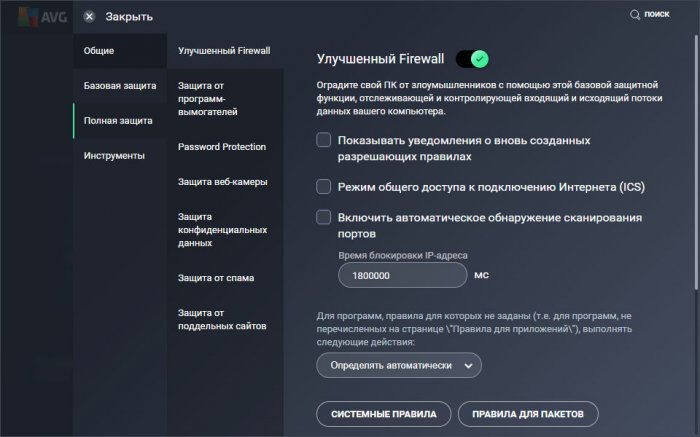This screenshot has width=700, height=437.
Task: Click the ПРАВИЛА ДЛЯ ПАКЕТОВ button
Action: pos(528,413)
